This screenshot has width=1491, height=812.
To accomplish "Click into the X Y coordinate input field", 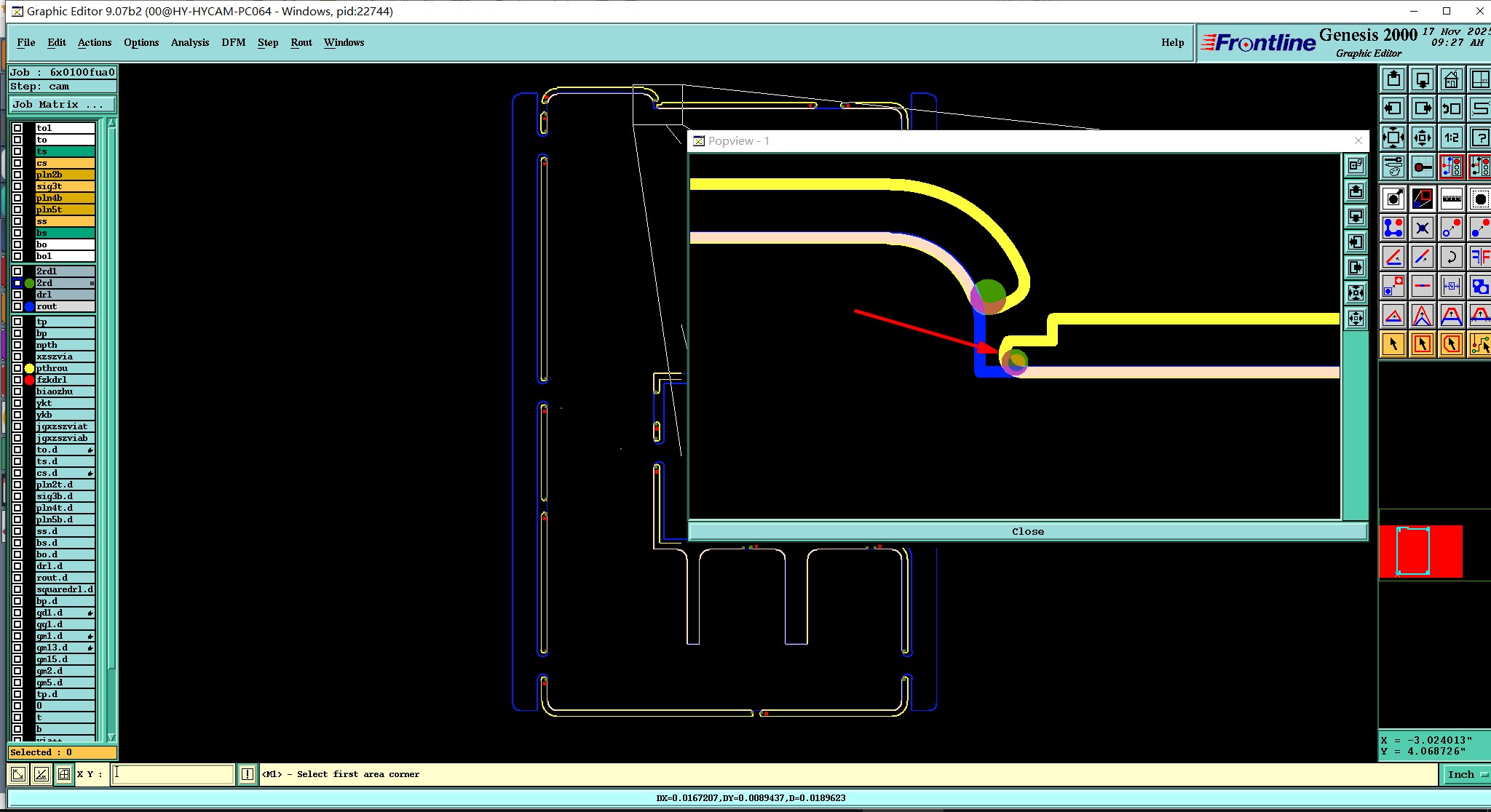I will (x=173, y=774).
